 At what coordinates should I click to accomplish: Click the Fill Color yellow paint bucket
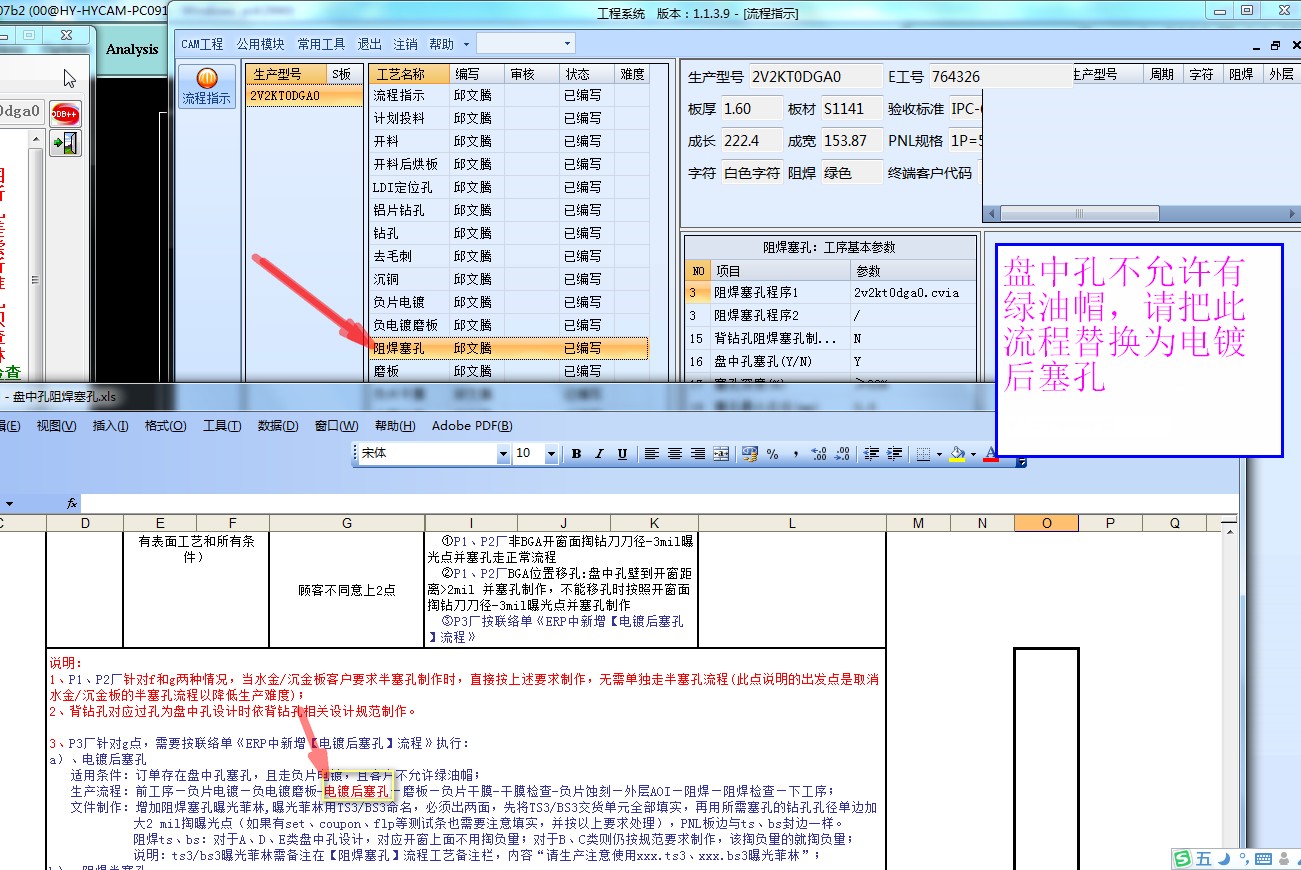957,453
